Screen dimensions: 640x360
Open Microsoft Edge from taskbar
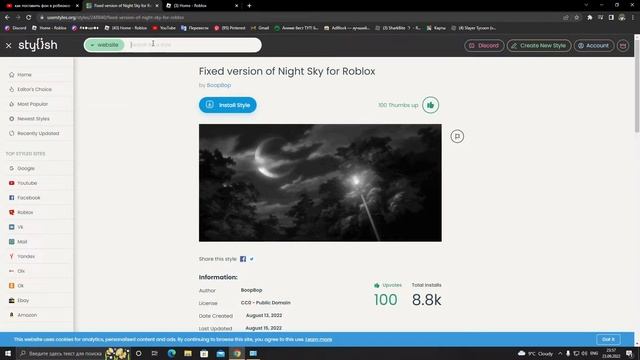(171, 353)
